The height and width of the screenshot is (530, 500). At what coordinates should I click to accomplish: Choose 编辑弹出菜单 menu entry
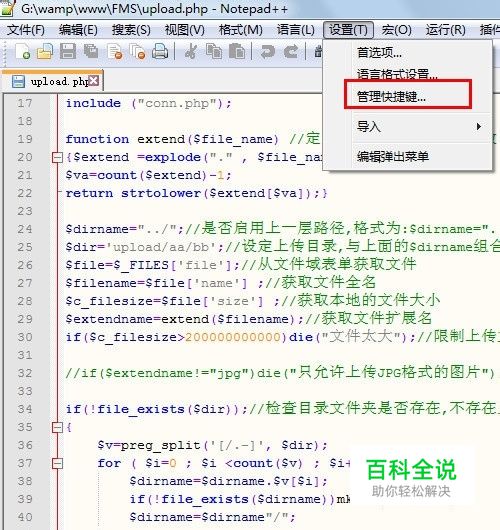click(x=407, y=156)
